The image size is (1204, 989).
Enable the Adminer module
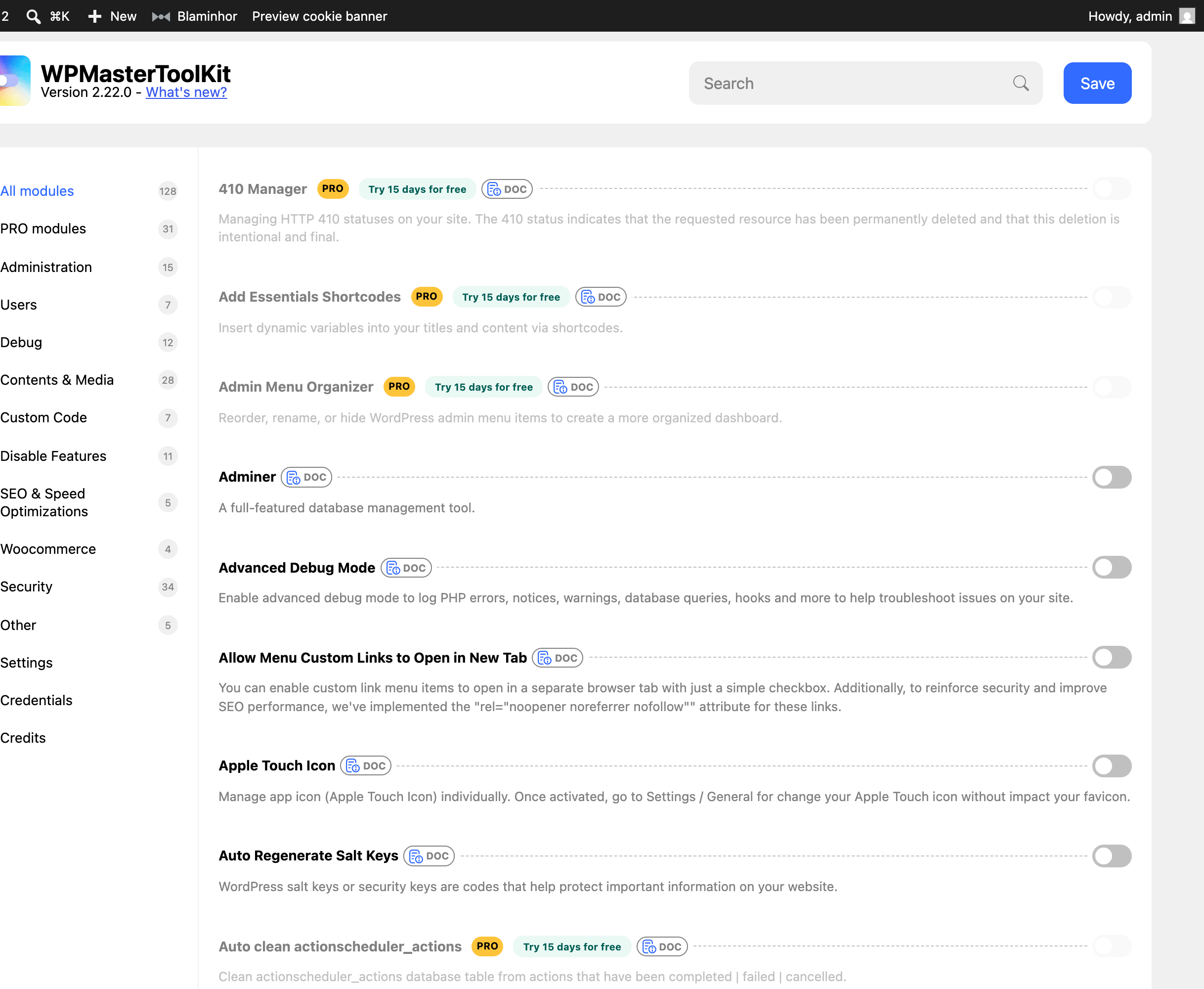pyautogui.click(x=1112, y=477)
